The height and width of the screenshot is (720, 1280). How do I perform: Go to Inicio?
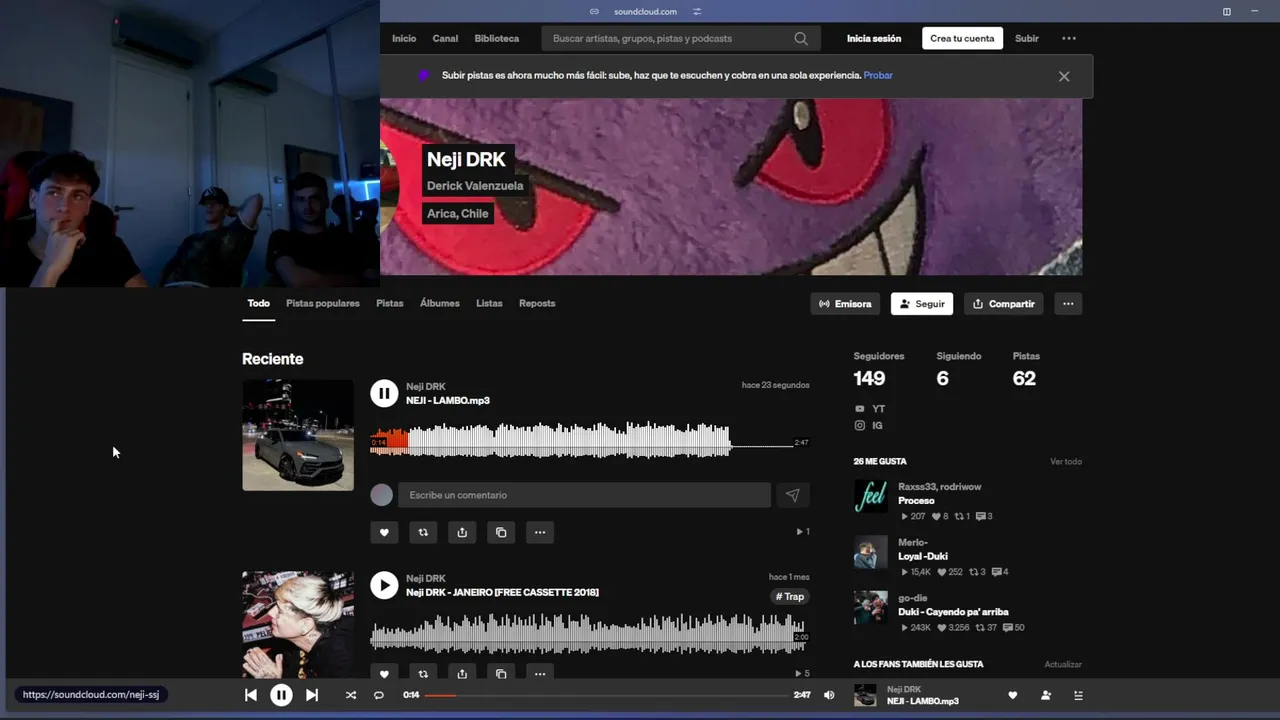tap(404, 38)
